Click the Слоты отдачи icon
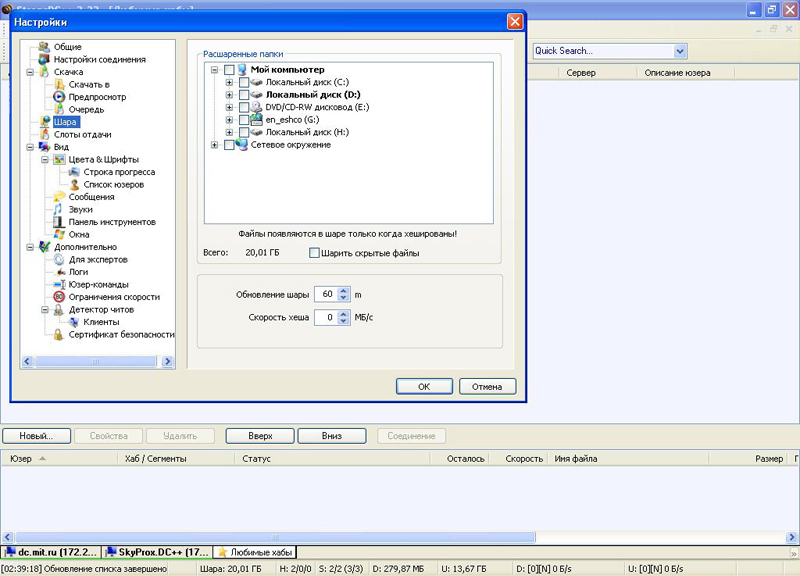 [x=45, y=134]
